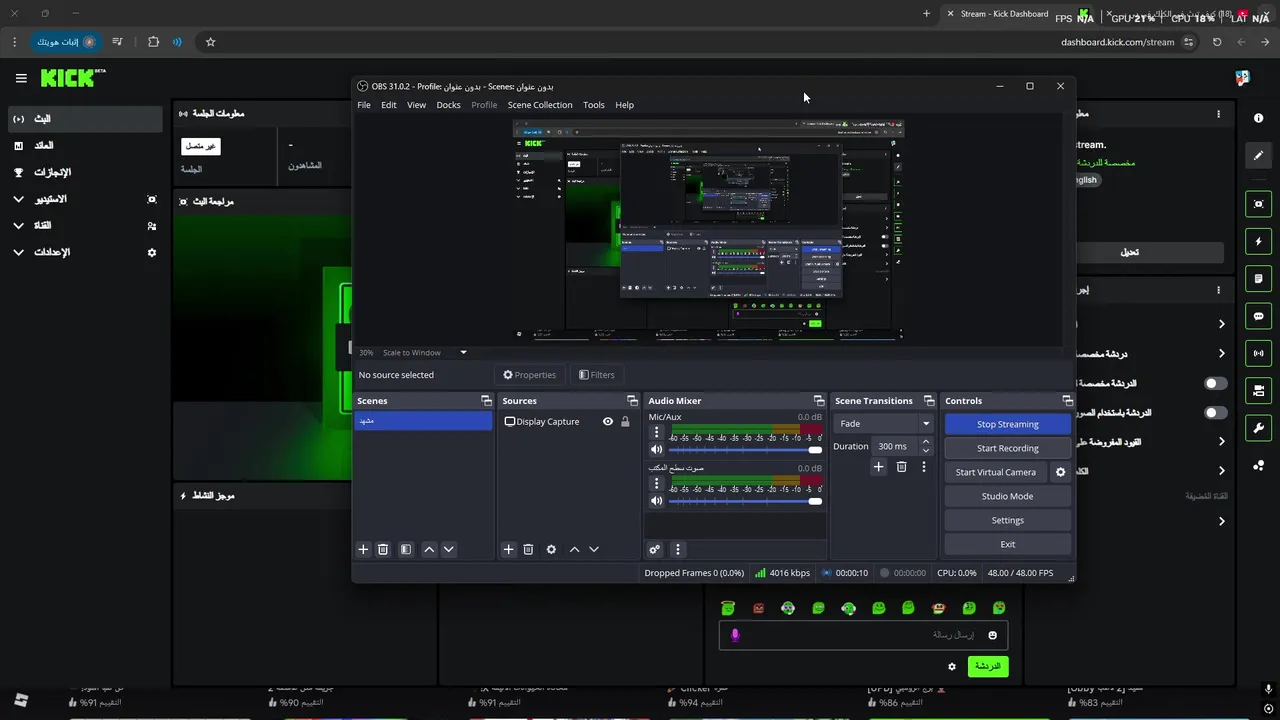
Task: Open the OBS Help menu
Action: [x=625, y=105]
